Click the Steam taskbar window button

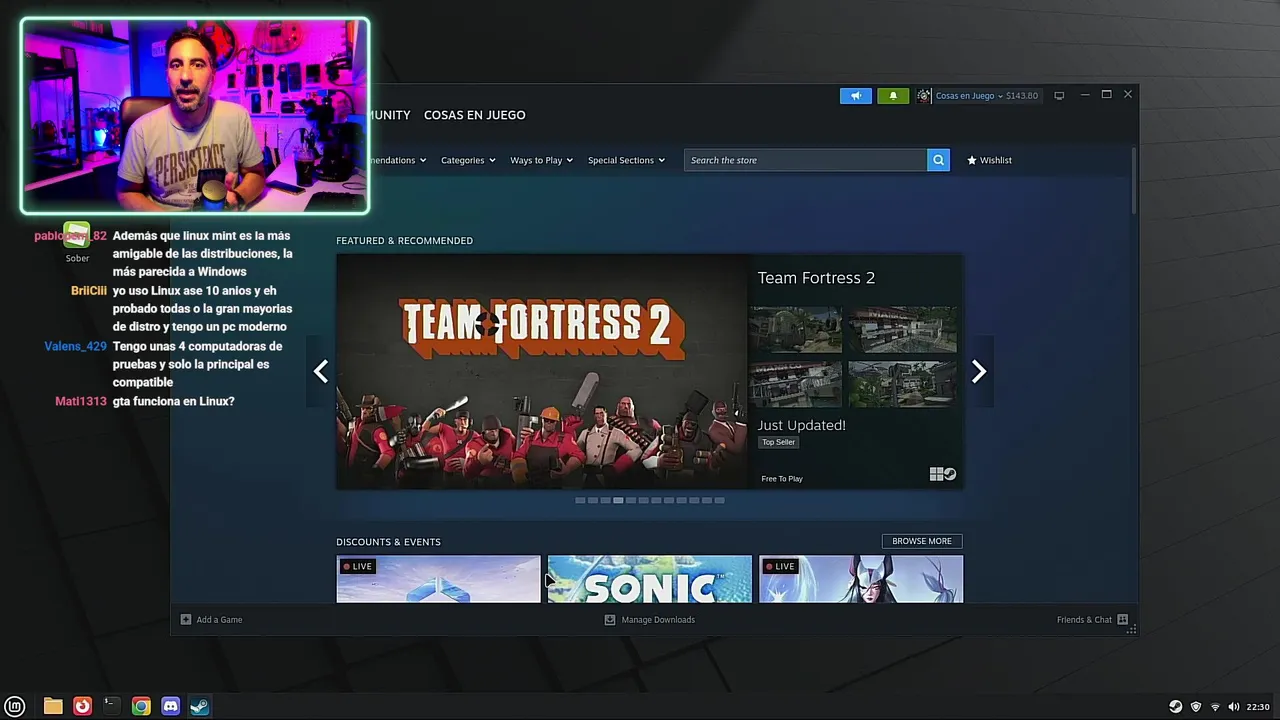click(x=200, y=706)
